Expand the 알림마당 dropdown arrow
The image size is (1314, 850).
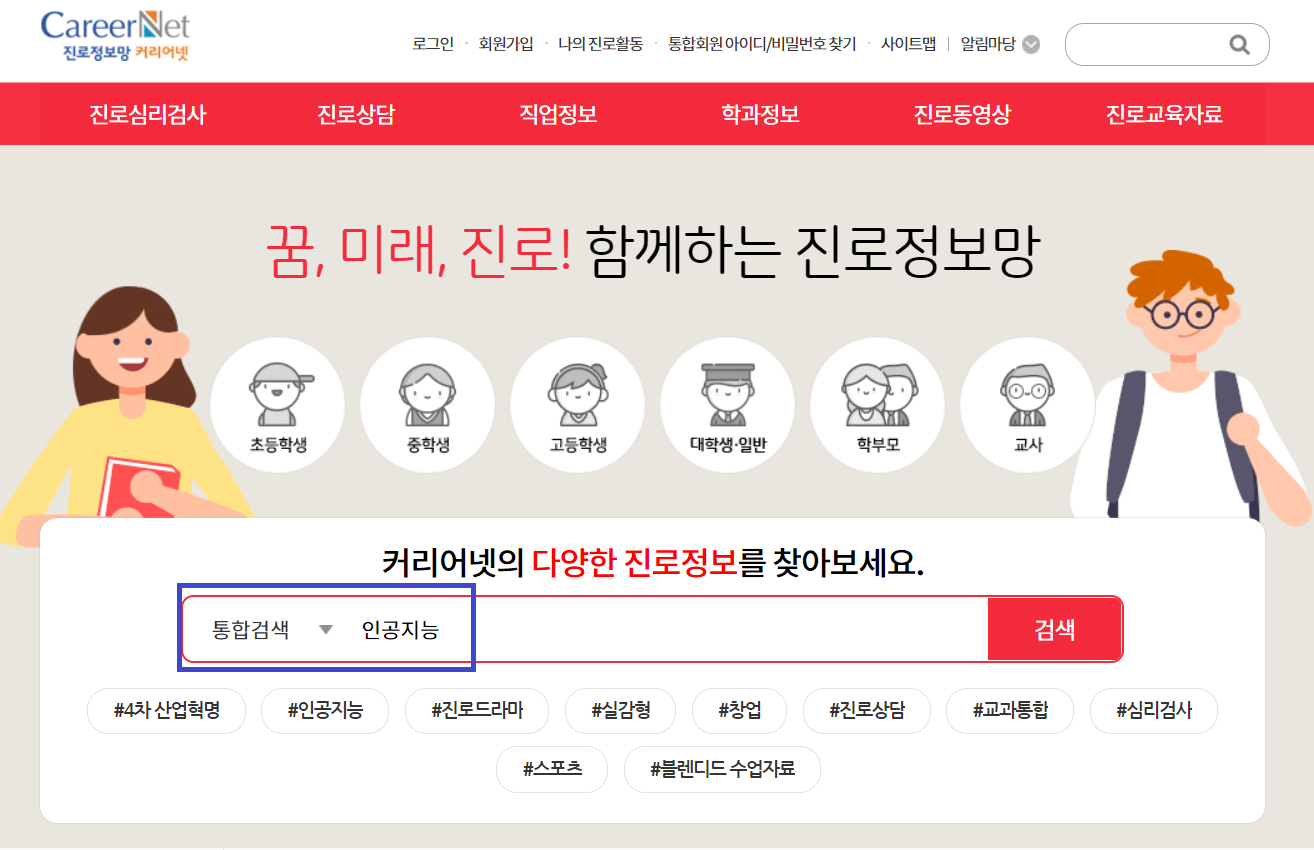[1030, 44]
